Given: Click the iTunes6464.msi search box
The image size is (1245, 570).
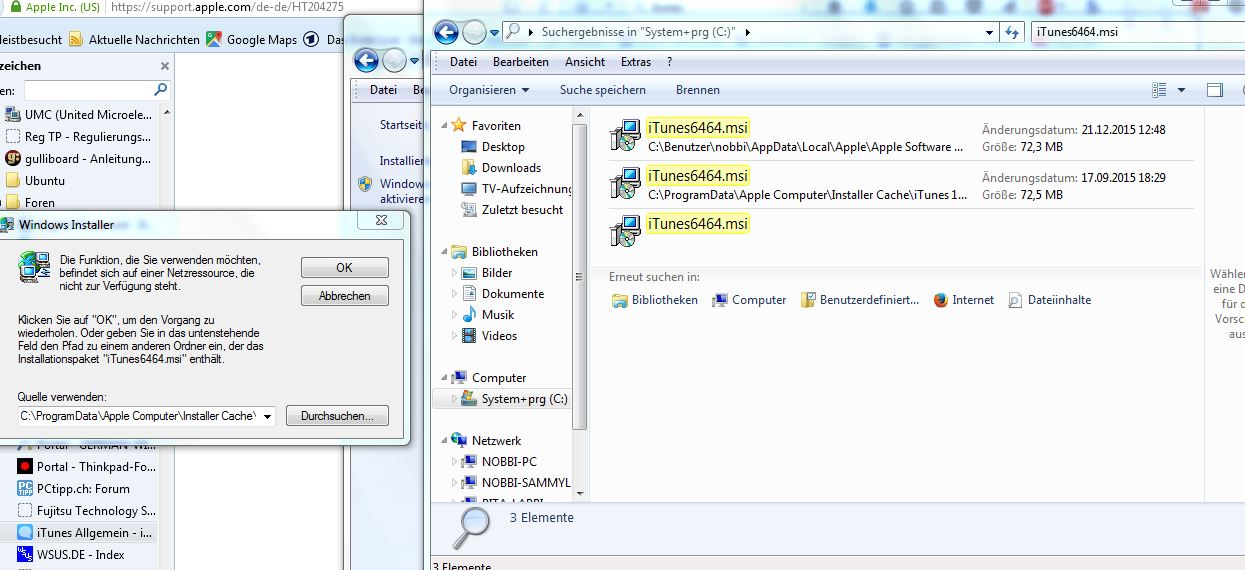Looking at the screenshot, I should pyautogui.click(x=1136, y=32).
